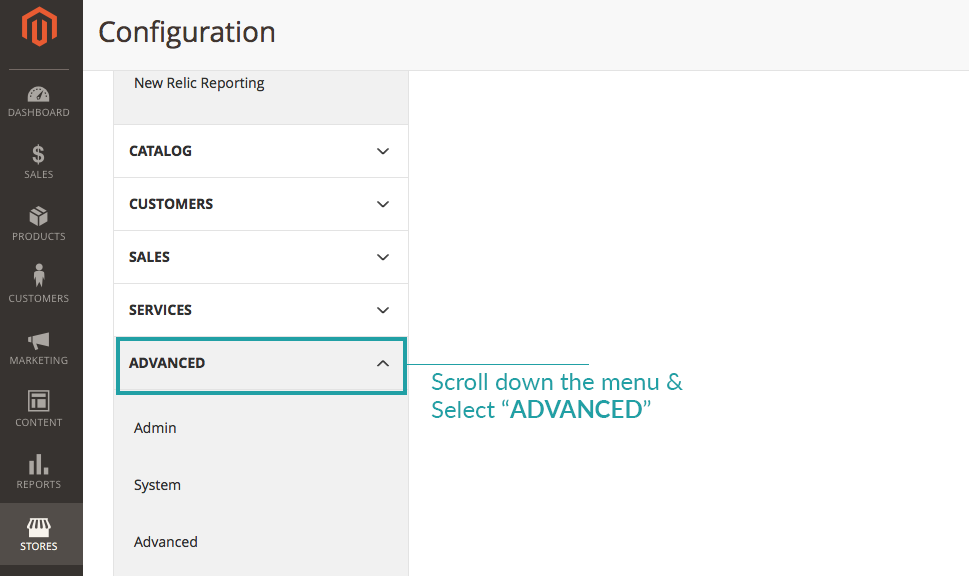This screenshot has width=969, height=576.
Task: Select the ADVANCED section header label
Action: [167, 363]
